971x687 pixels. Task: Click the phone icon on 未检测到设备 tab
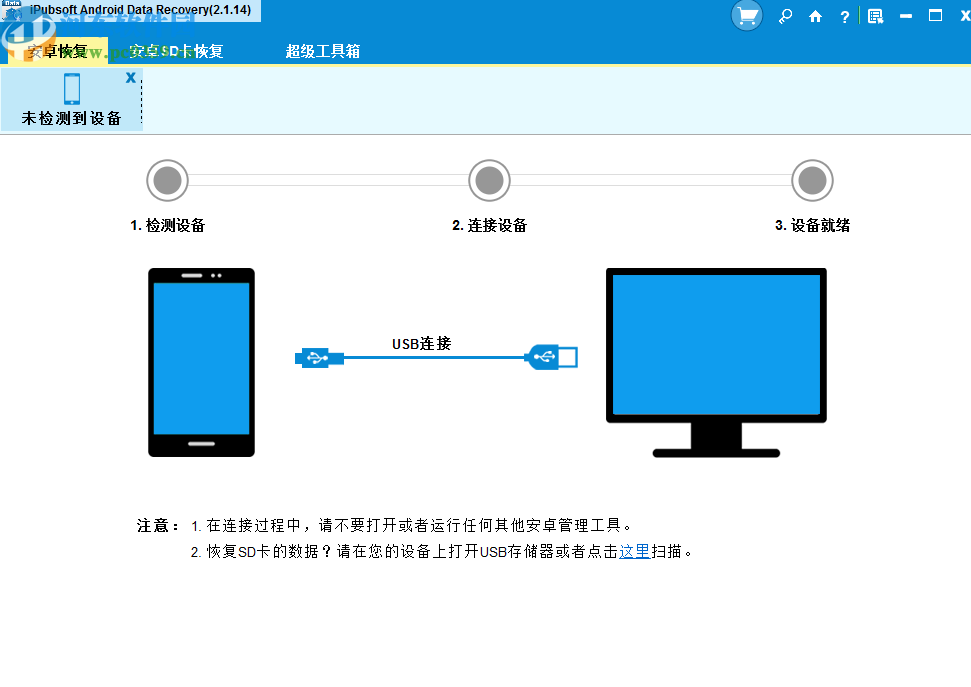[70, 90]
